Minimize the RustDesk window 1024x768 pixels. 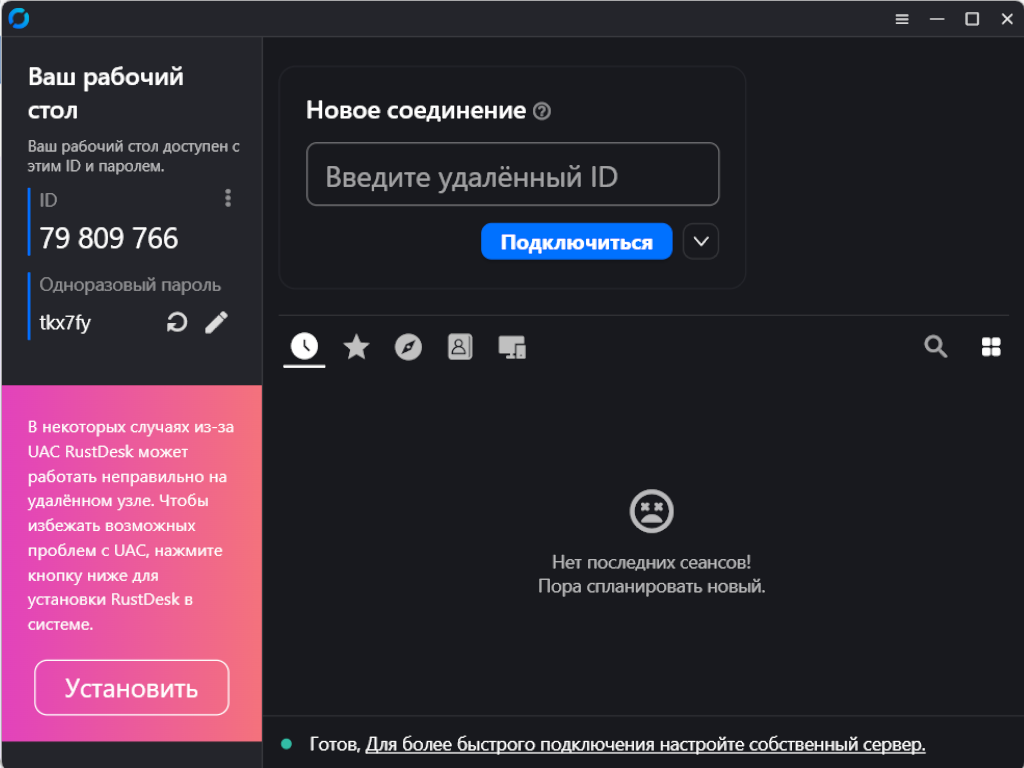(x=937, y=19)
